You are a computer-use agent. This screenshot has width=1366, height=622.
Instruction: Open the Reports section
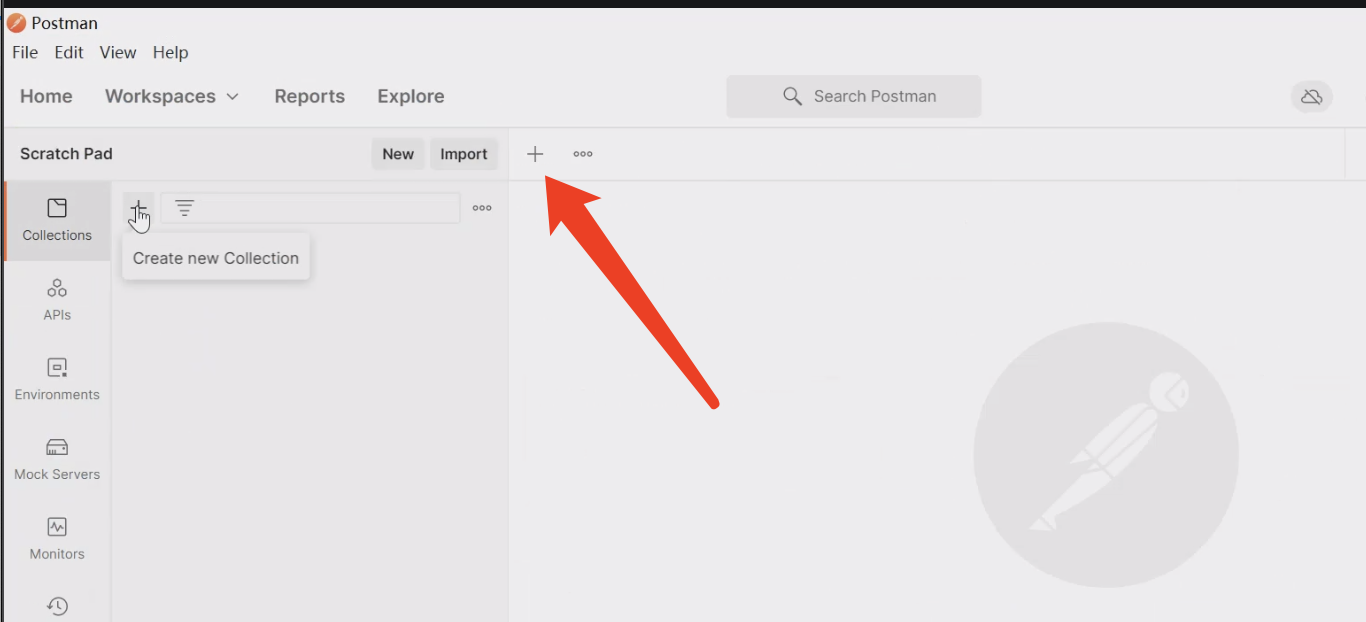point(310,96)
